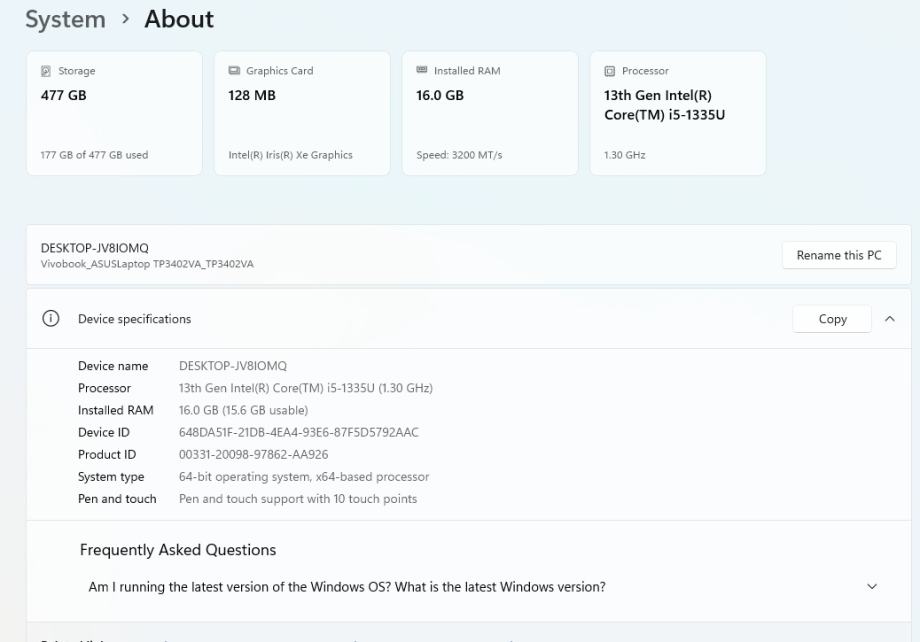
Task: Click the Rename this PC button
Action: (839, 255)
